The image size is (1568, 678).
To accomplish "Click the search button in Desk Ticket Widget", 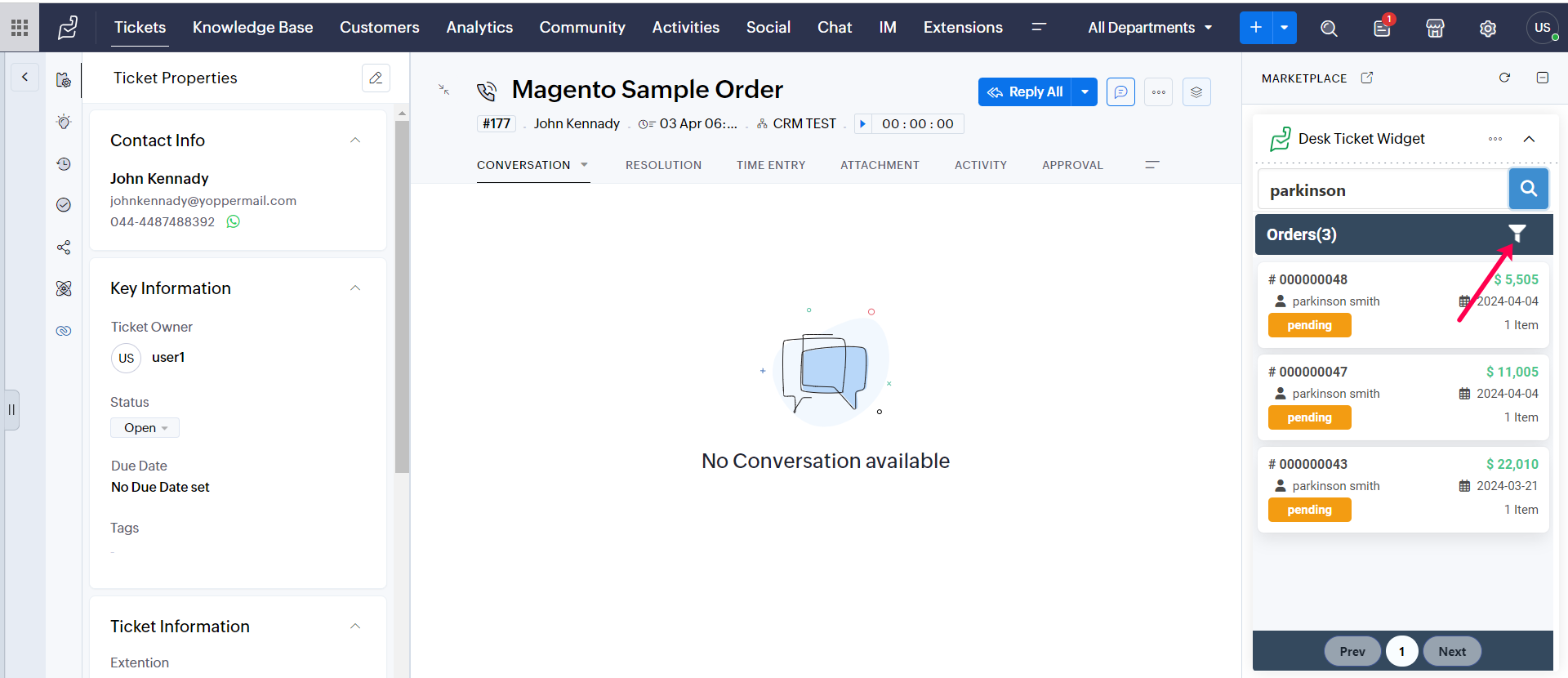I will [1528, 189].
